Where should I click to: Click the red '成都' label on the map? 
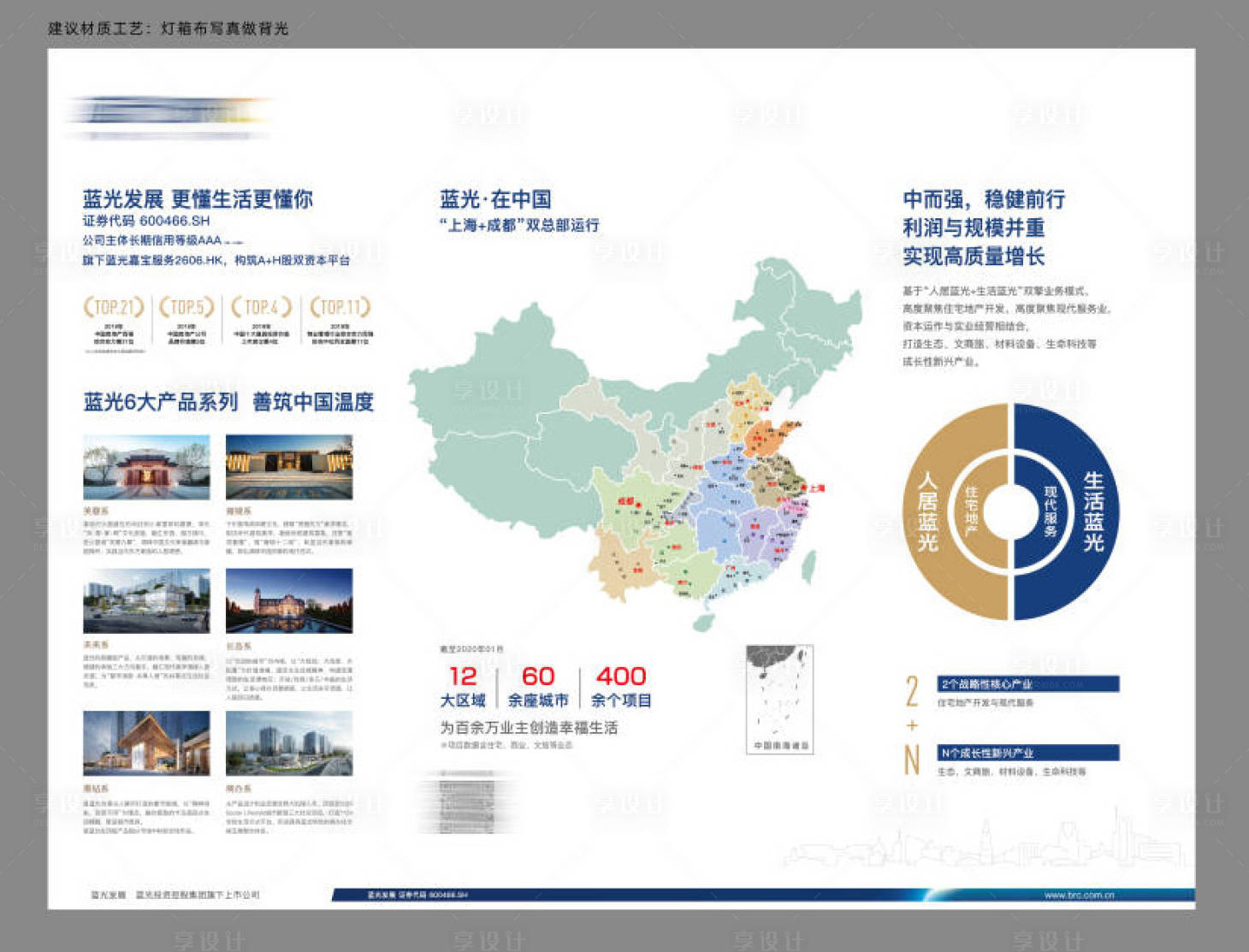(627, 501)
